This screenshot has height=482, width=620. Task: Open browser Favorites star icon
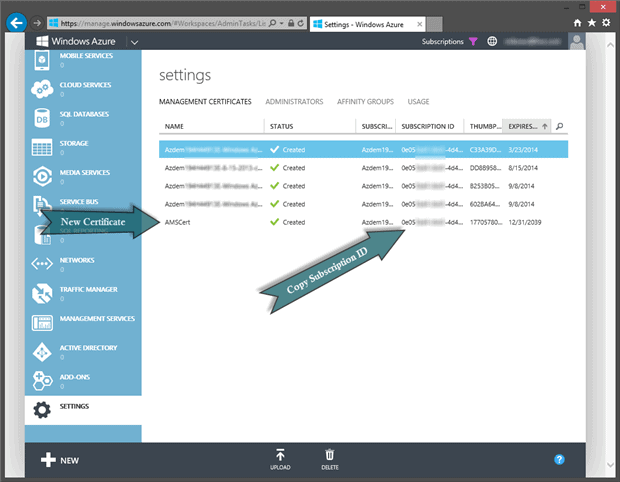pos(592,23)
